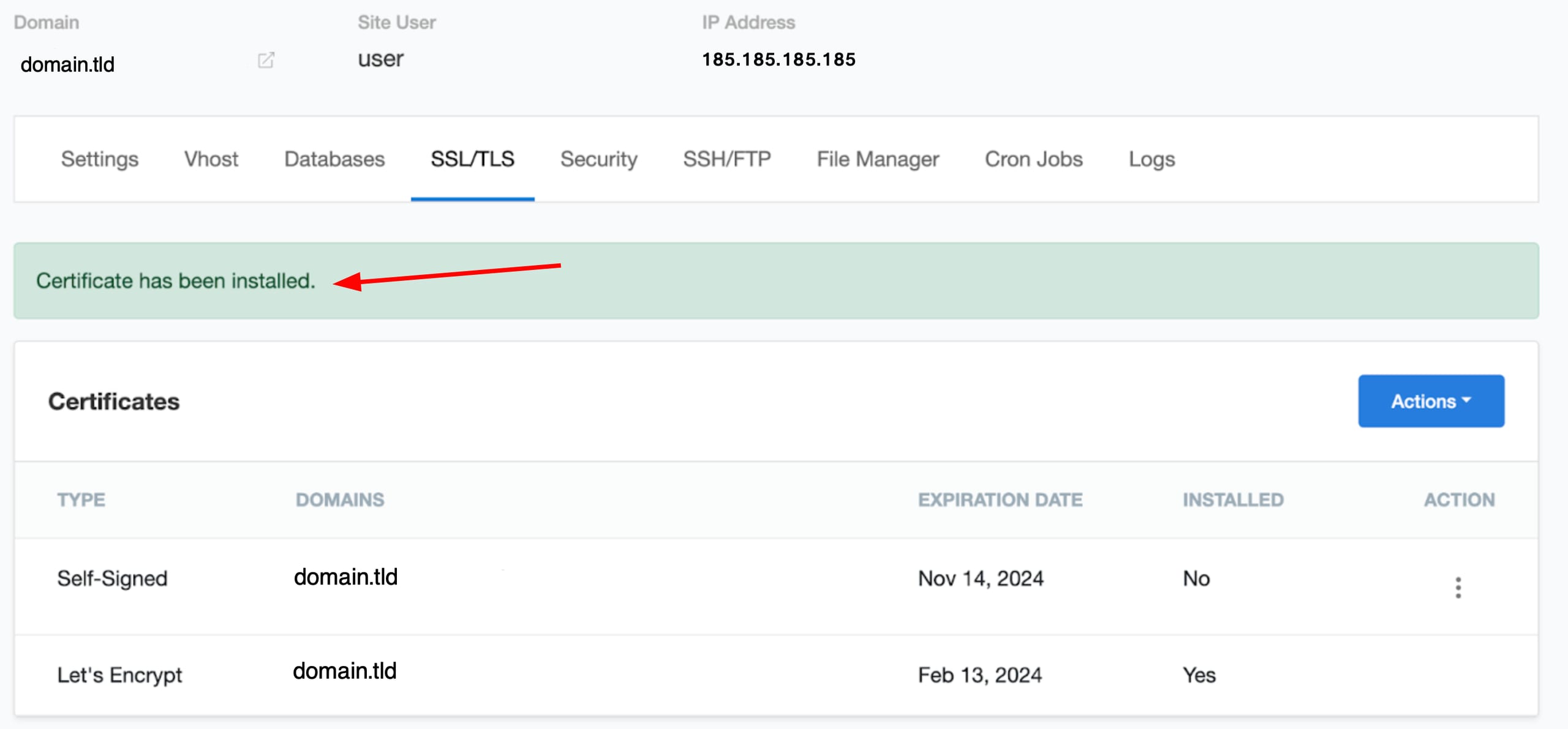Click the EXPIRATION DATE column header
This screenshot has height=729, width=1568.
pos(1000,499)
